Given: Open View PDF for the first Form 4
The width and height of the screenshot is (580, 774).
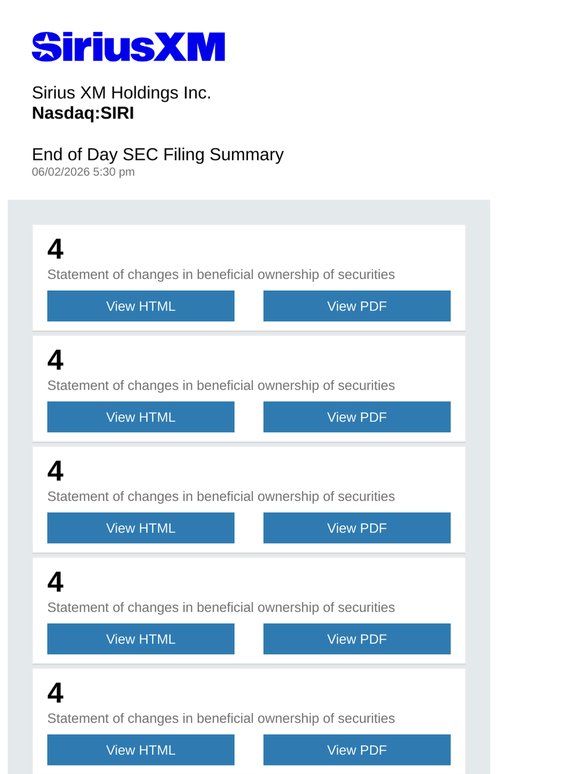Looking at the screenshot, I should 357,306.
